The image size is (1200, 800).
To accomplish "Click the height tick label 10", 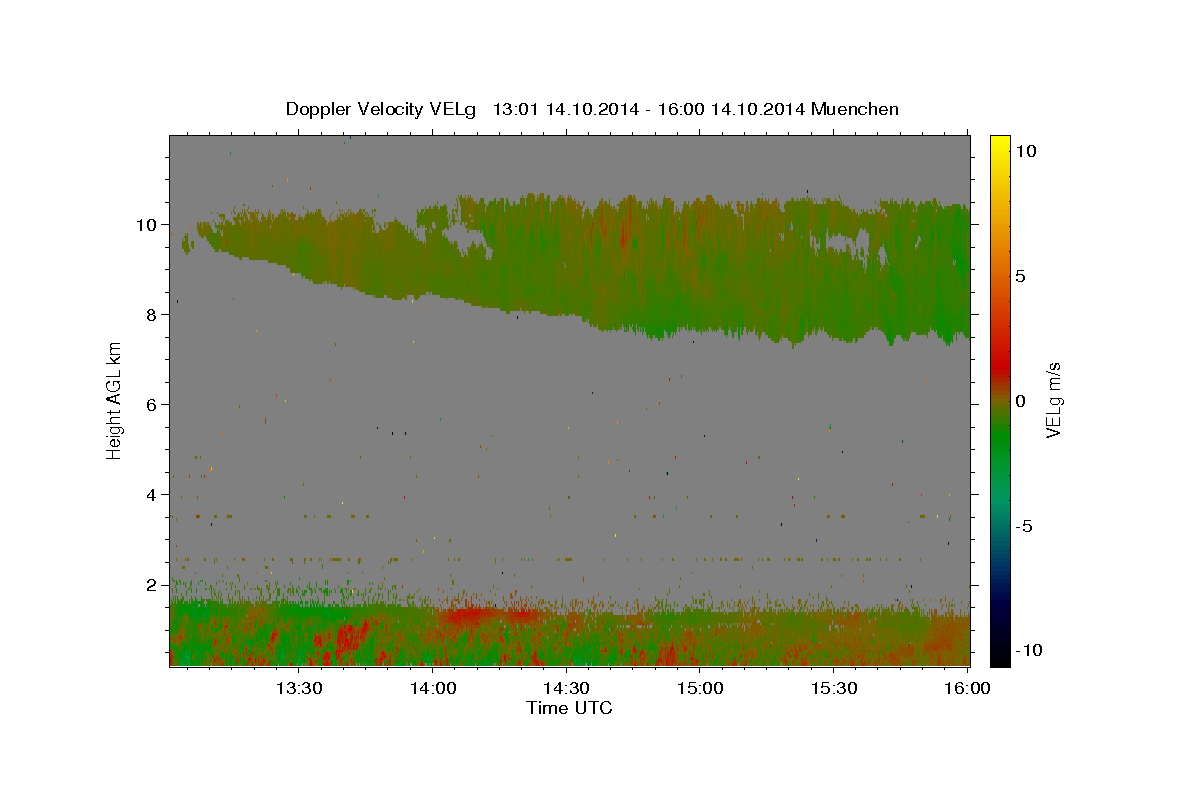I will point(148,224).
